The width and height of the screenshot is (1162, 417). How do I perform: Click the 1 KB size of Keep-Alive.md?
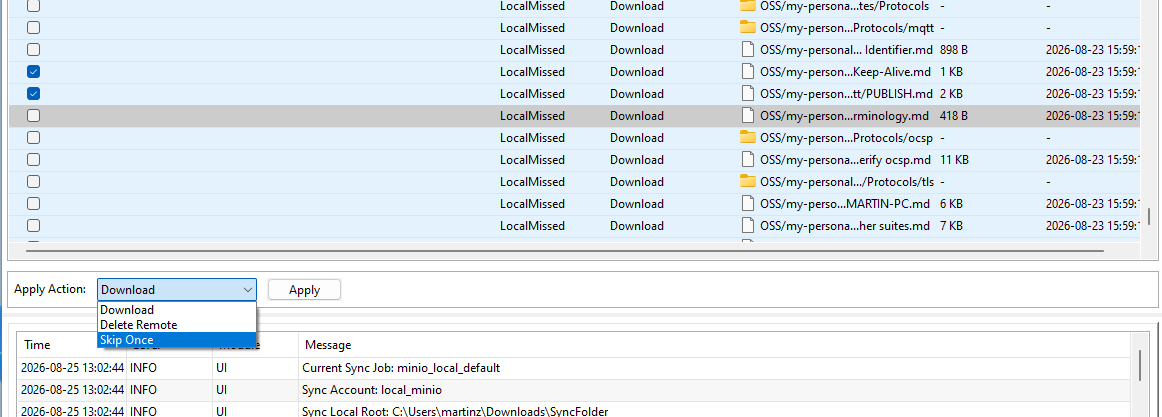click(951, 72)
